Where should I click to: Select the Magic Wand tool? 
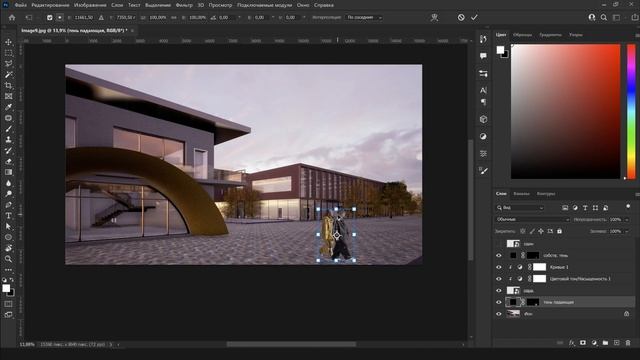pyautogui.click(x=8, y=75)
